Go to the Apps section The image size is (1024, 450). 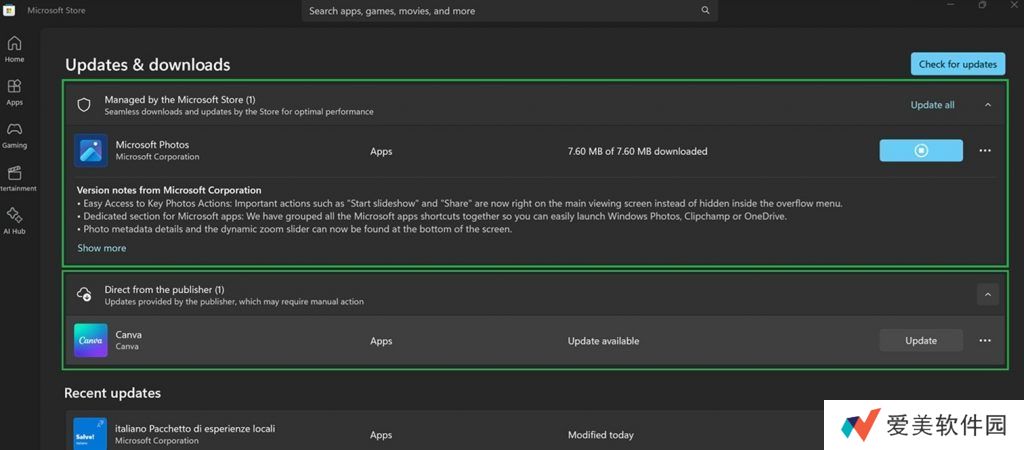(15, 92)
